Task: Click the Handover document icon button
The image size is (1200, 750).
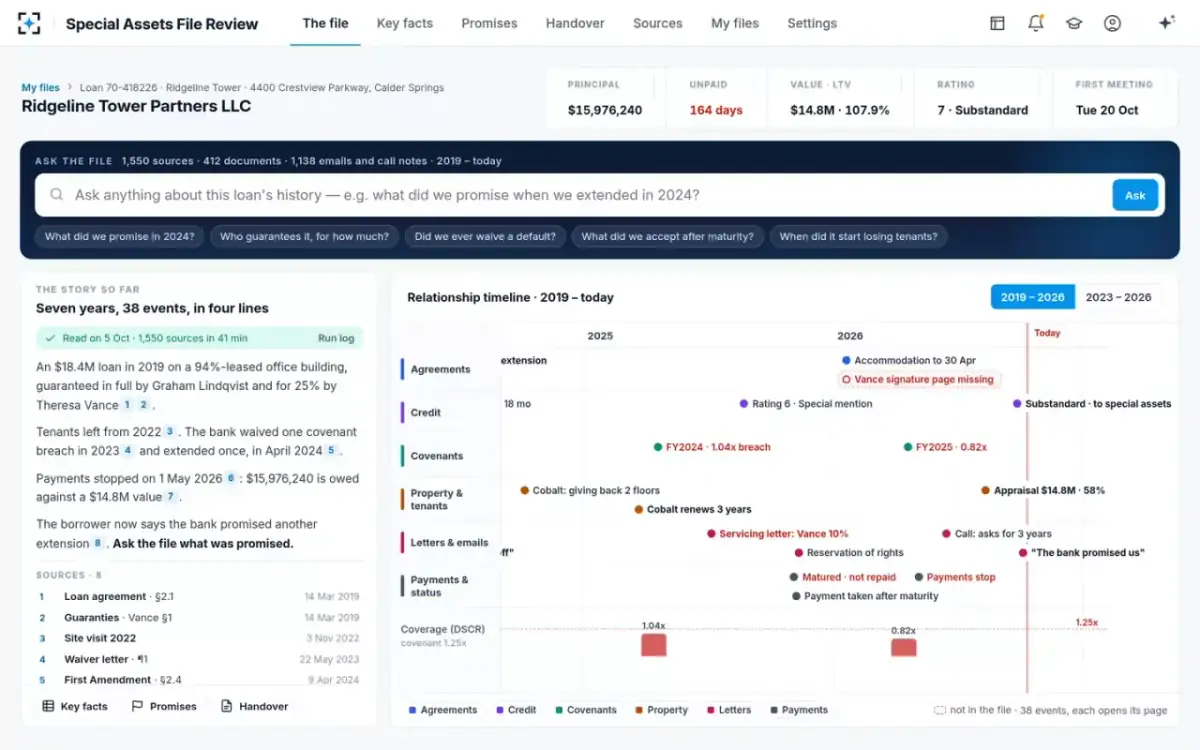Action: point(254,706)
